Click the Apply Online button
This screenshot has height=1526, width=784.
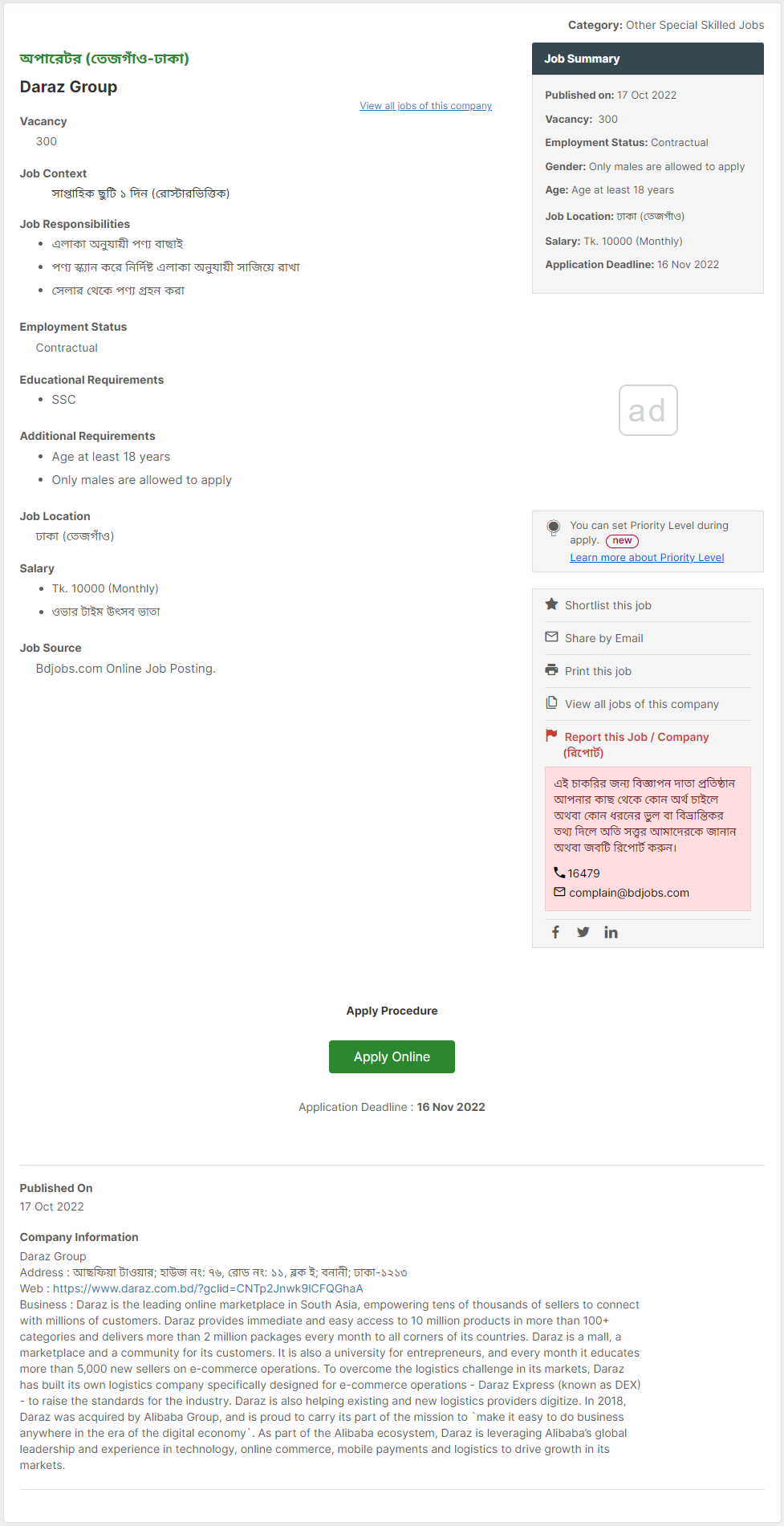392,1056
